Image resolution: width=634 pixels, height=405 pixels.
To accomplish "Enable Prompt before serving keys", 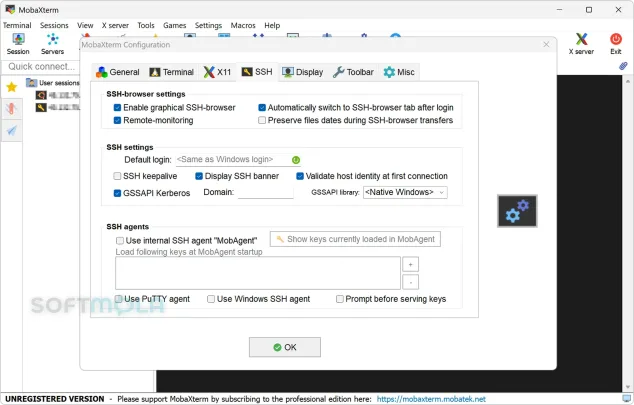I will pos(340,299).
